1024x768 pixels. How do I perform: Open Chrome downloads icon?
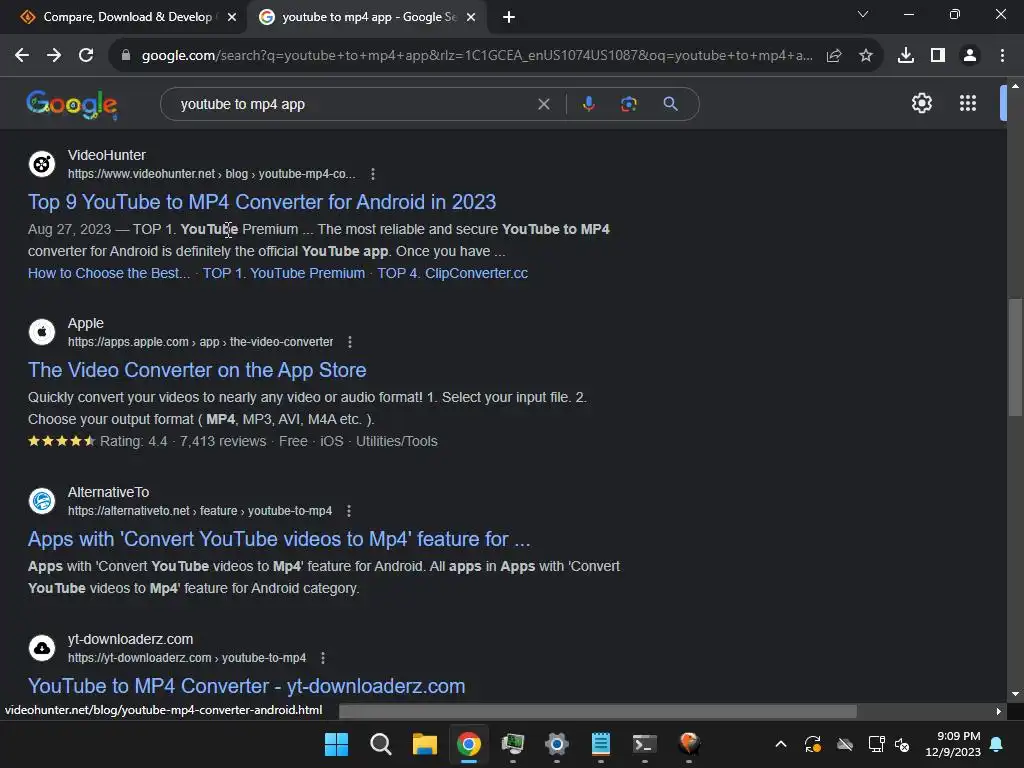[906, 56]
